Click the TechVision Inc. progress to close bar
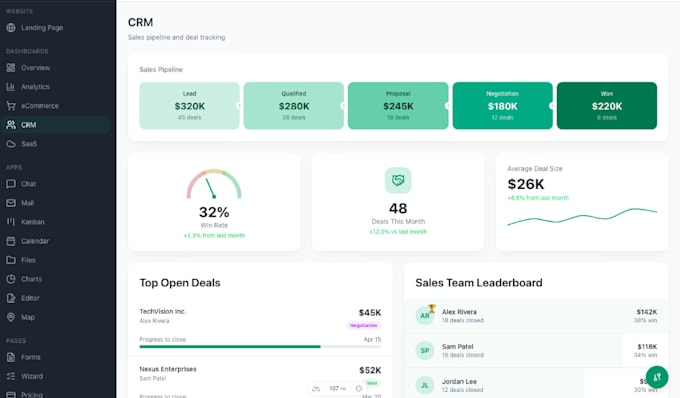Viewport: 680px width, 398px height. [x=260, y=346]
